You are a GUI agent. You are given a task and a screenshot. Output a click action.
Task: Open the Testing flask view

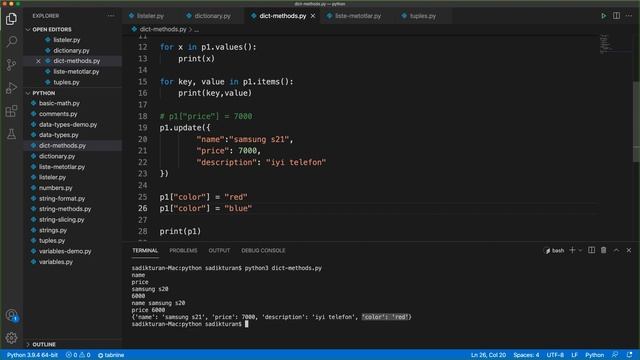(11, 134)
